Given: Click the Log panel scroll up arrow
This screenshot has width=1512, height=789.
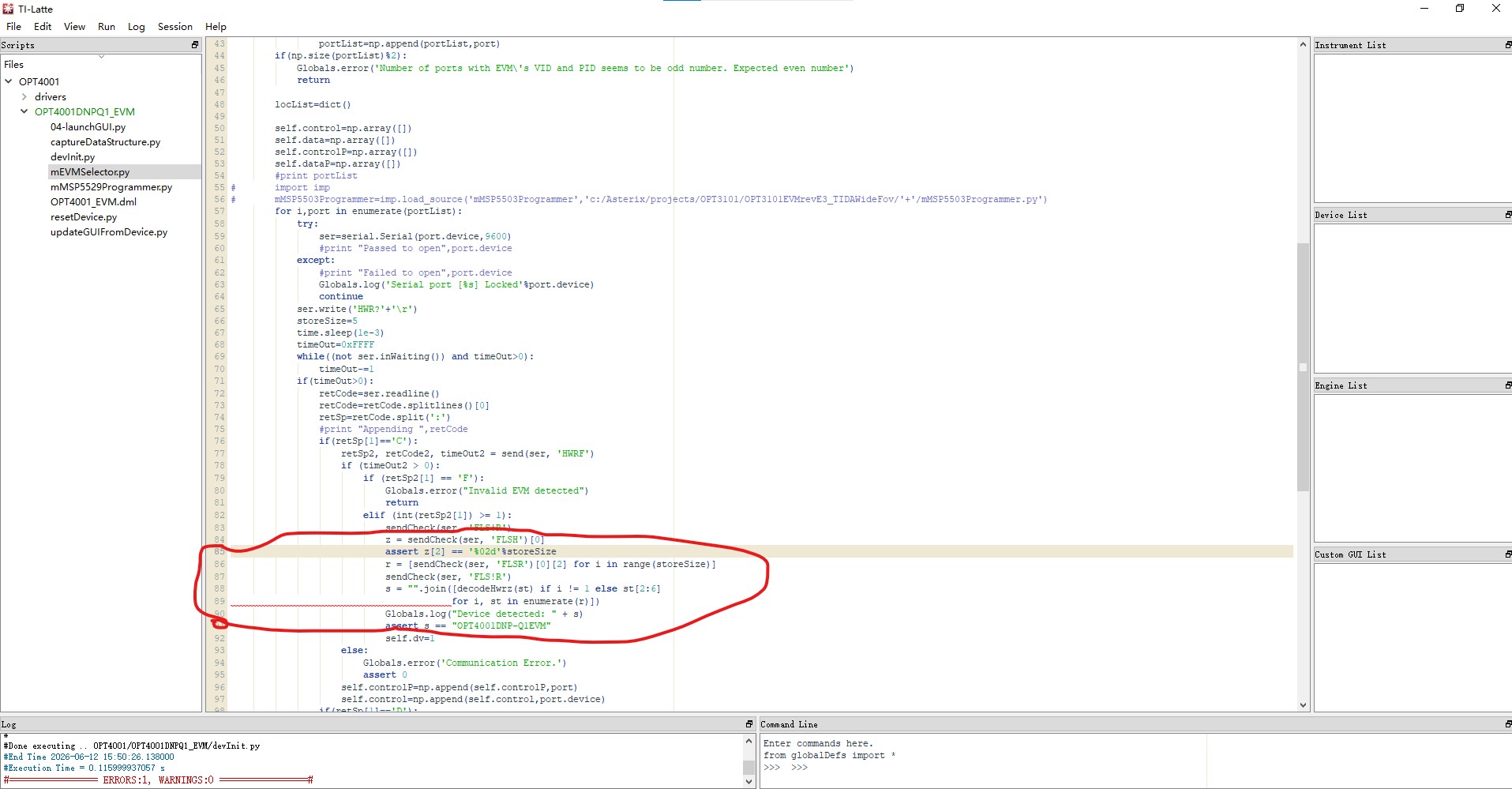Looking at the screenshot, I should tap(749, 741).
